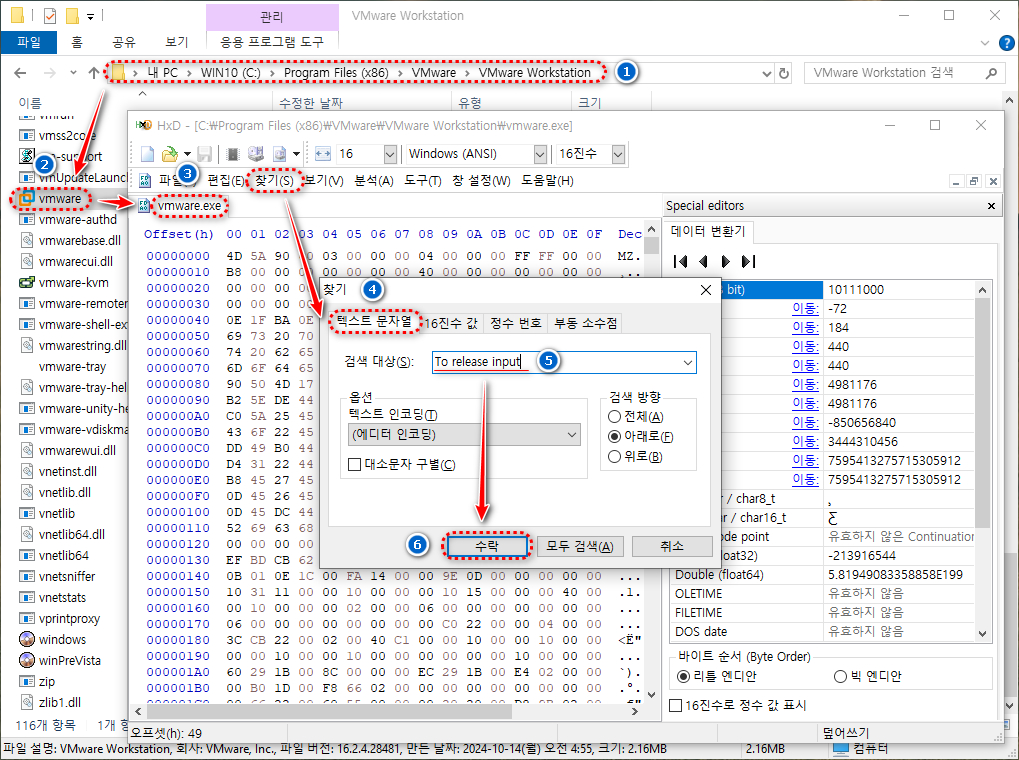The image size is (1019, 760).
Task: Open the Windows (ANSI) charset dropdown
Action: (x=540, y=154)
